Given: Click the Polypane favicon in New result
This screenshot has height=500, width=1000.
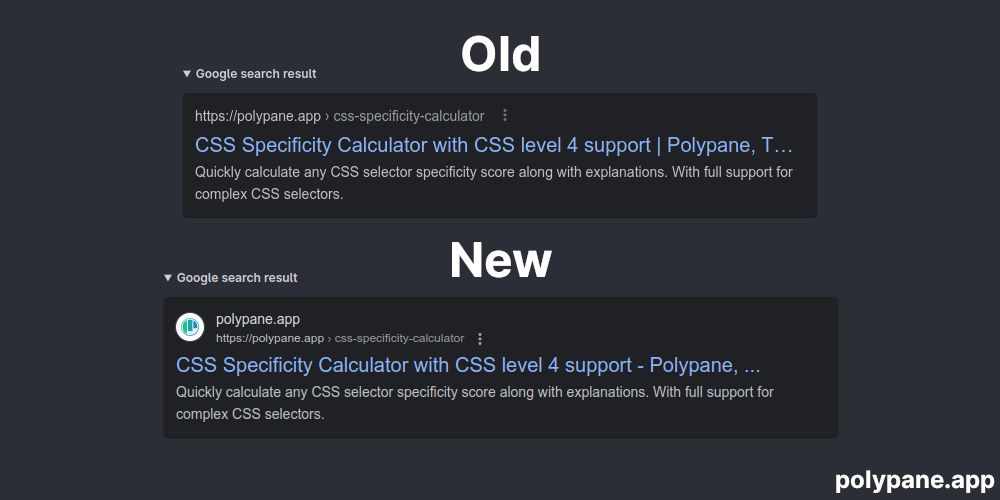Looking at the screenshot, I should (190, 327).
